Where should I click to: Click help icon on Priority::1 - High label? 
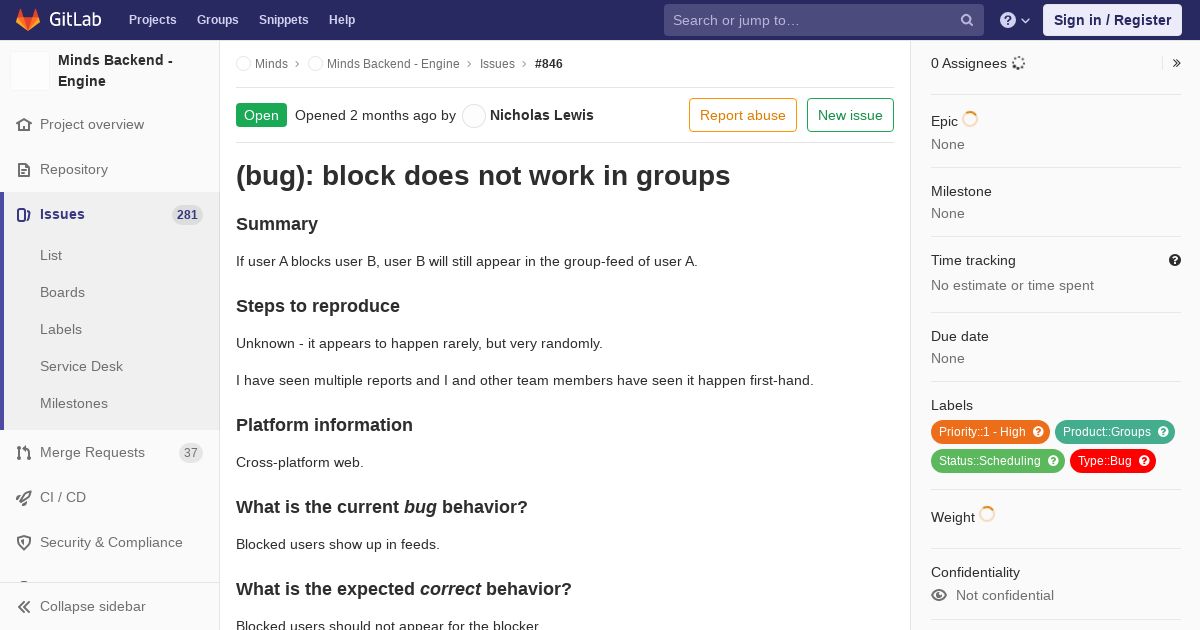click(1038, 432)
